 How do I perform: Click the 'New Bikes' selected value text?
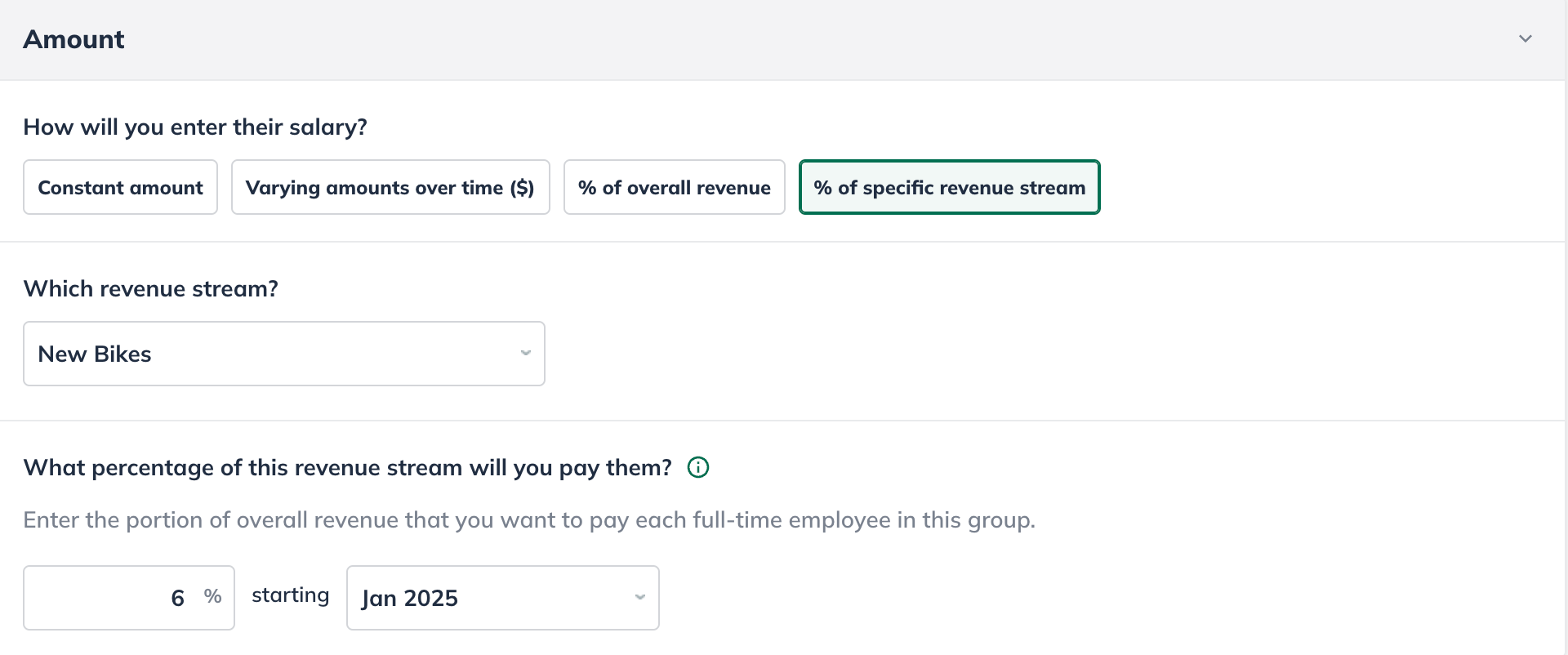coord(95,354)
